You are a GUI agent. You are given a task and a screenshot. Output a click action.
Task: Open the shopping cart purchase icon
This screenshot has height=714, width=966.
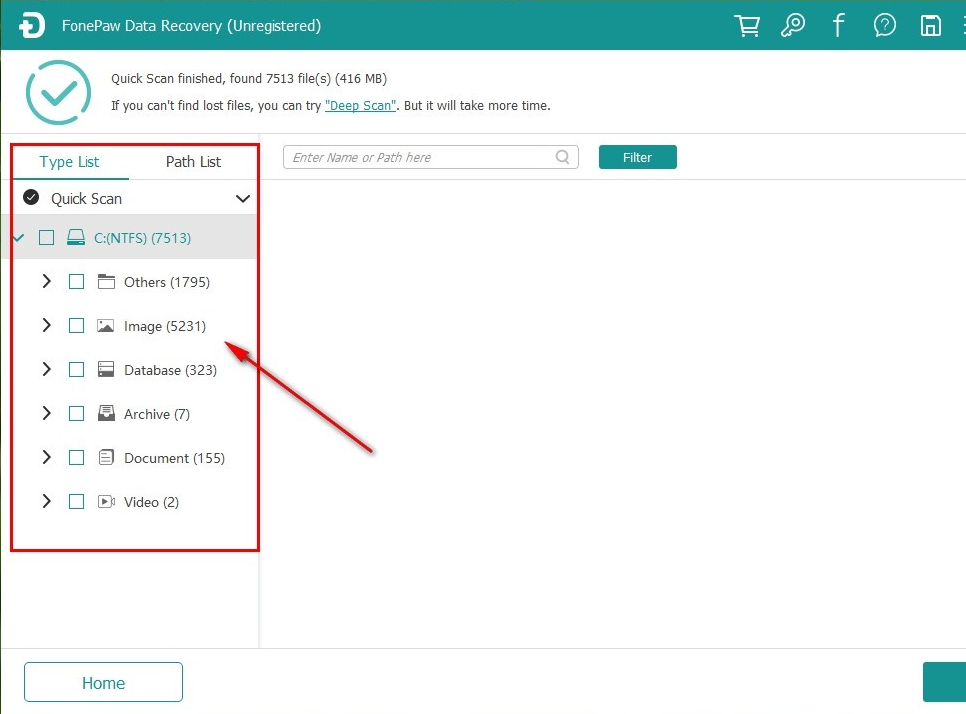point(747,26)
